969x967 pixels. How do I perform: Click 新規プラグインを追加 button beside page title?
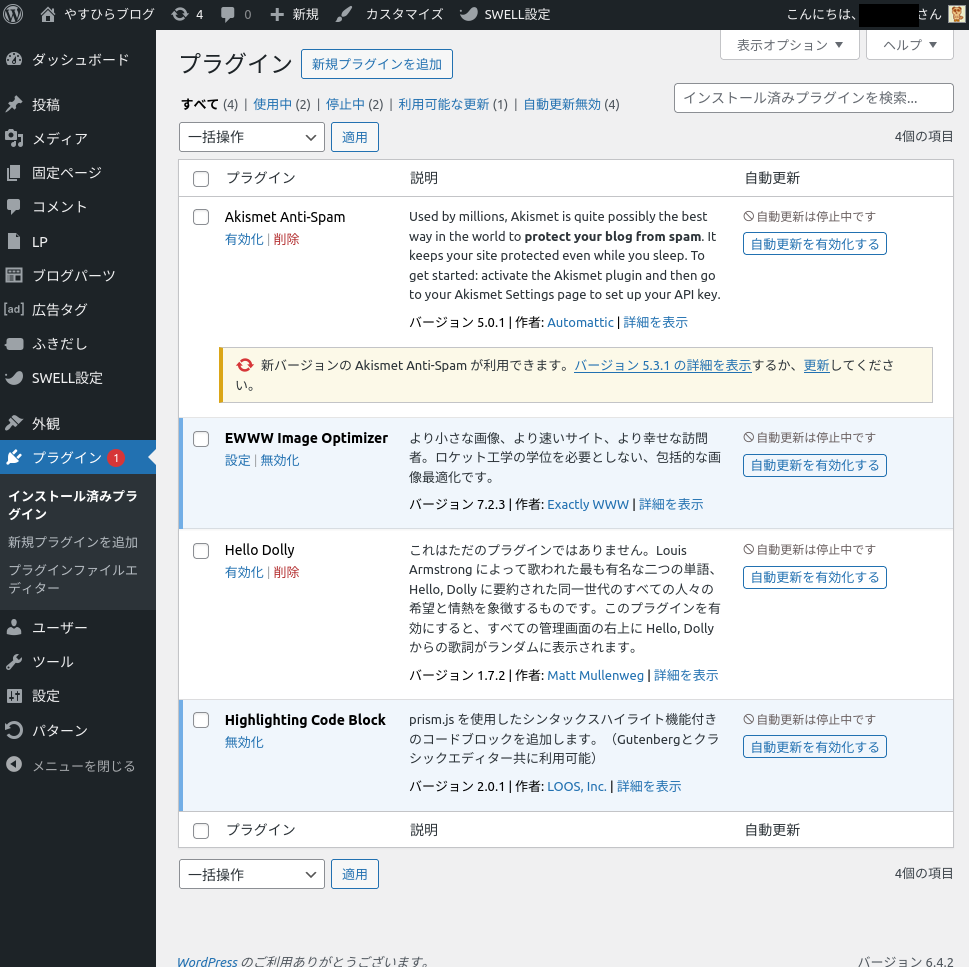tap(377, 64)
